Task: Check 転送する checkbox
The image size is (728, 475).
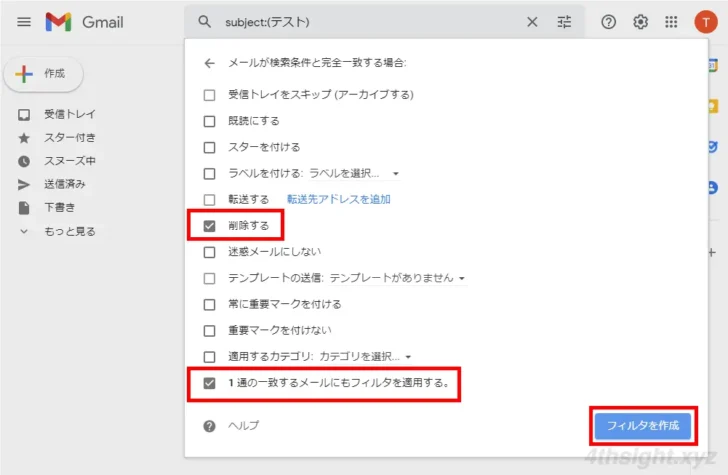Action: [x=209, y=200]
